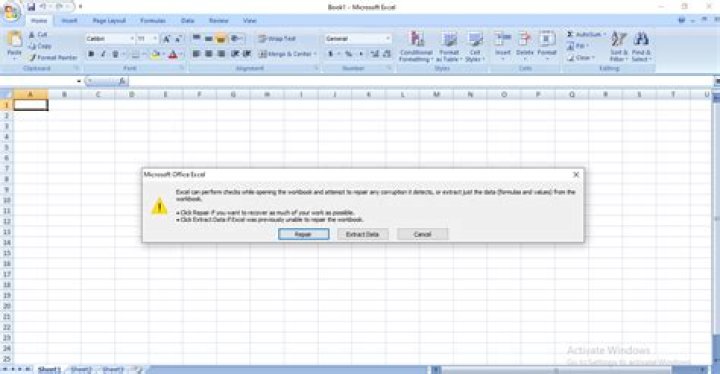The image size is (720, 374).
Task: Expand the General number format dropdown
Action: [x=388, y=39]
